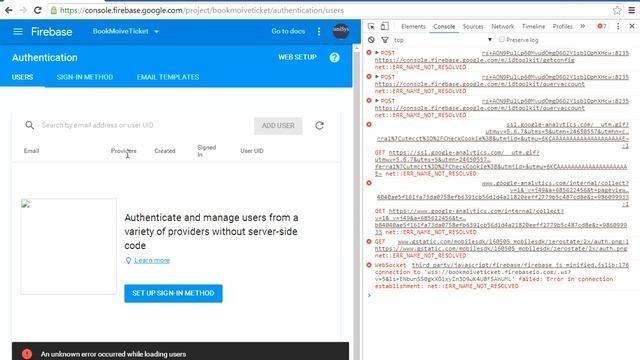Viewport: 640px width, 360px height.
Task: Open the Chrome hamburger menu
Action: (631, 10)
